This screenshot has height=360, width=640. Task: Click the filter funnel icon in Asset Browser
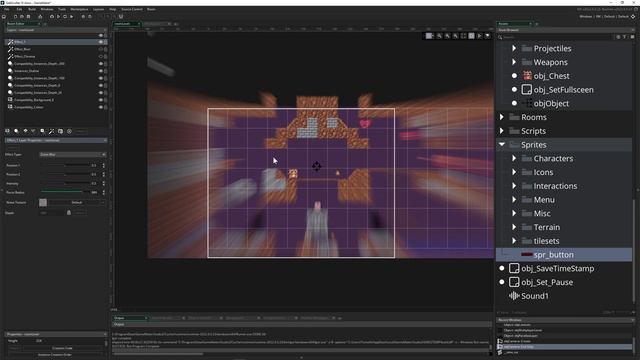tap(624, 37)
